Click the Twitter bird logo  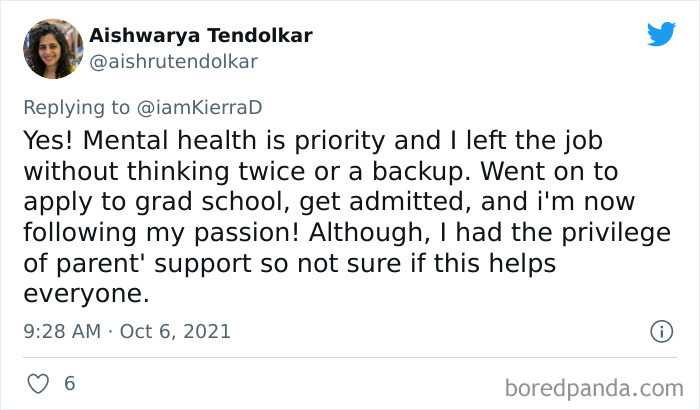tap(661, 34)
